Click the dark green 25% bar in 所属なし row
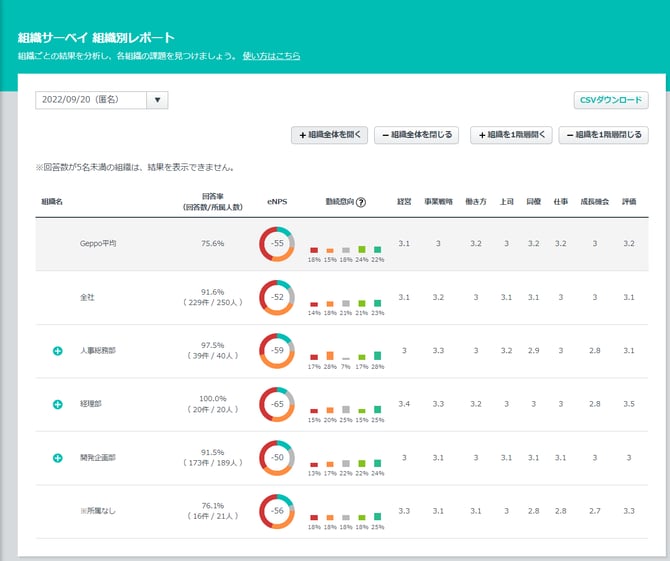 [x=377, y=517]
